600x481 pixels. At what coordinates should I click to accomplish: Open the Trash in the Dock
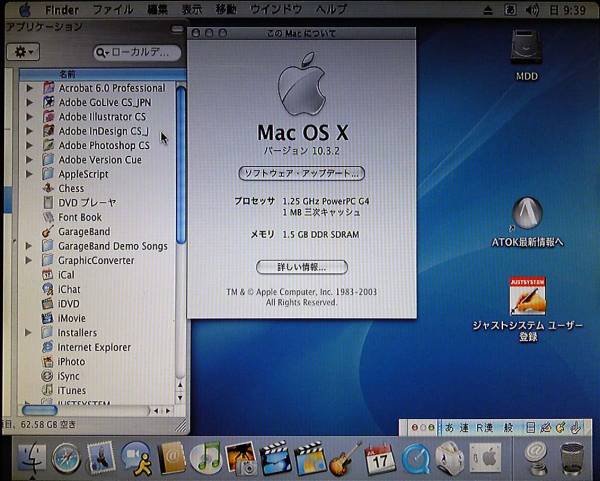point(572,459)
